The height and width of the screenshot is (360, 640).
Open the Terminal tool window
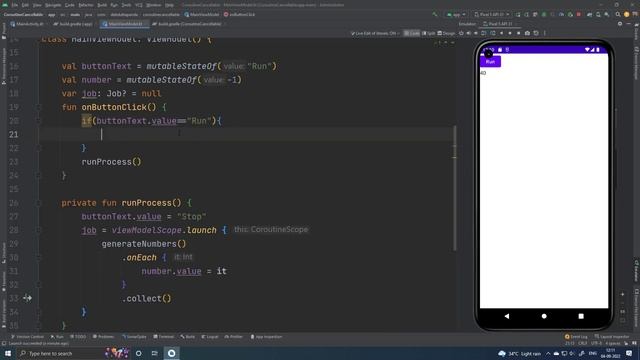(164, 337)
